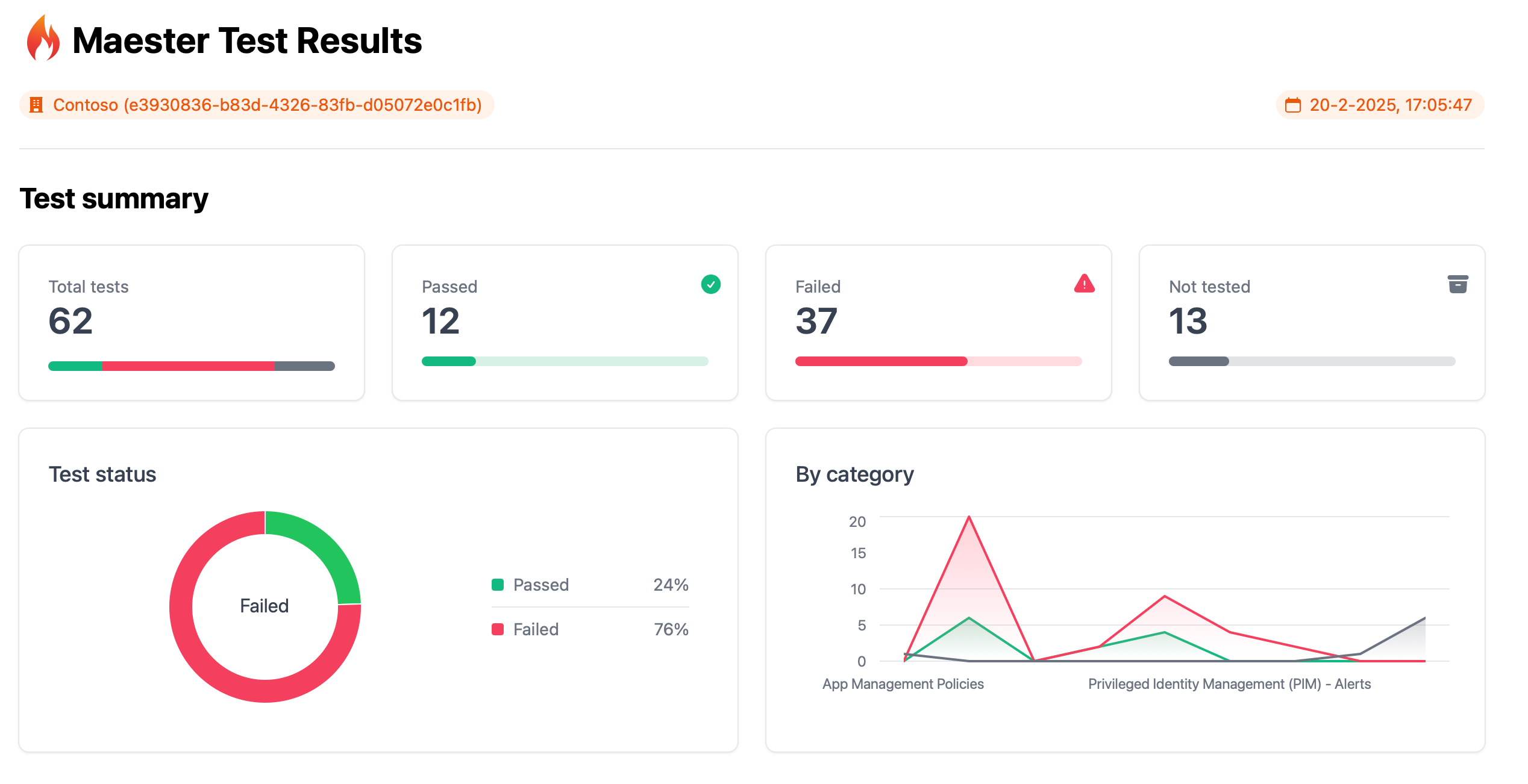Select the archive icon on Not tested card

[1458, 284]
